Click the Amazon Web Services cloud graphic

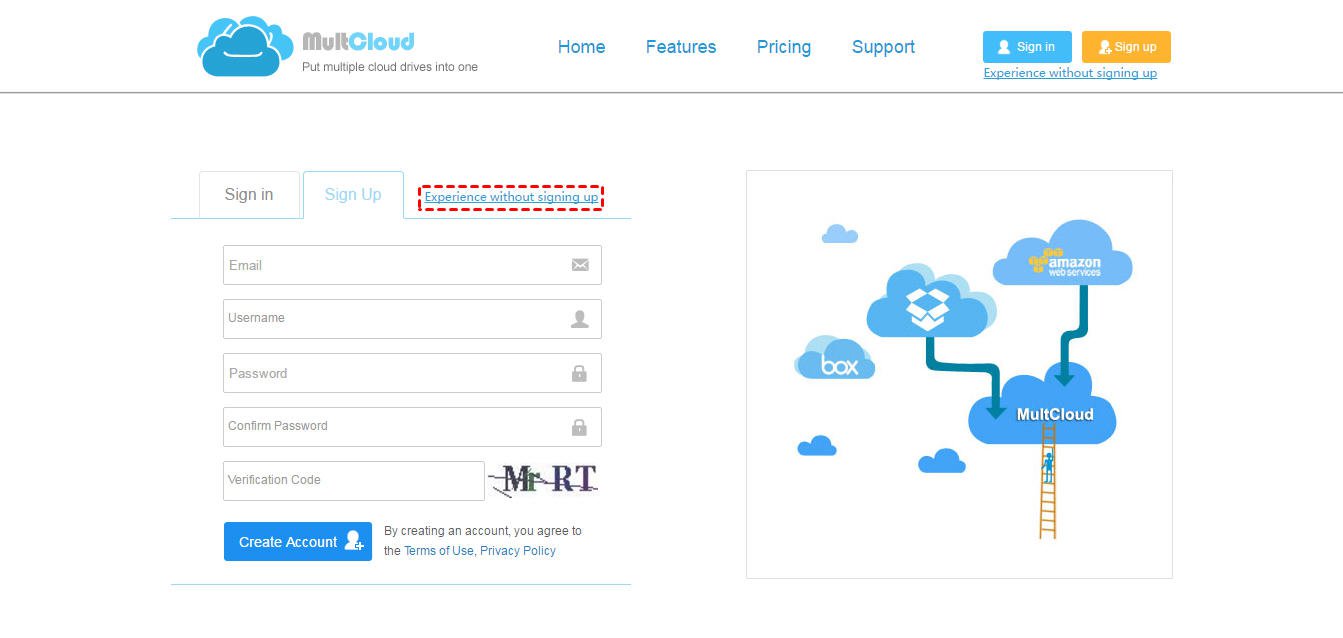click(1062, 253)
